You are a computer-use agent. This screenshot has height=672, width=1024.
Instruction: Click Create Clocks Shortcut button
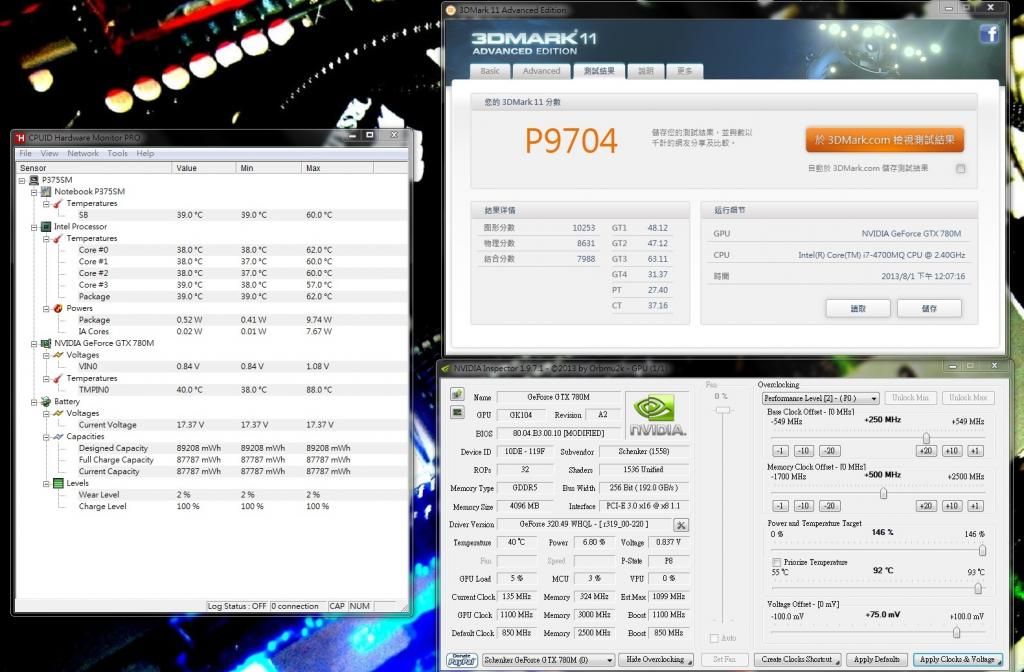point(797,660)
